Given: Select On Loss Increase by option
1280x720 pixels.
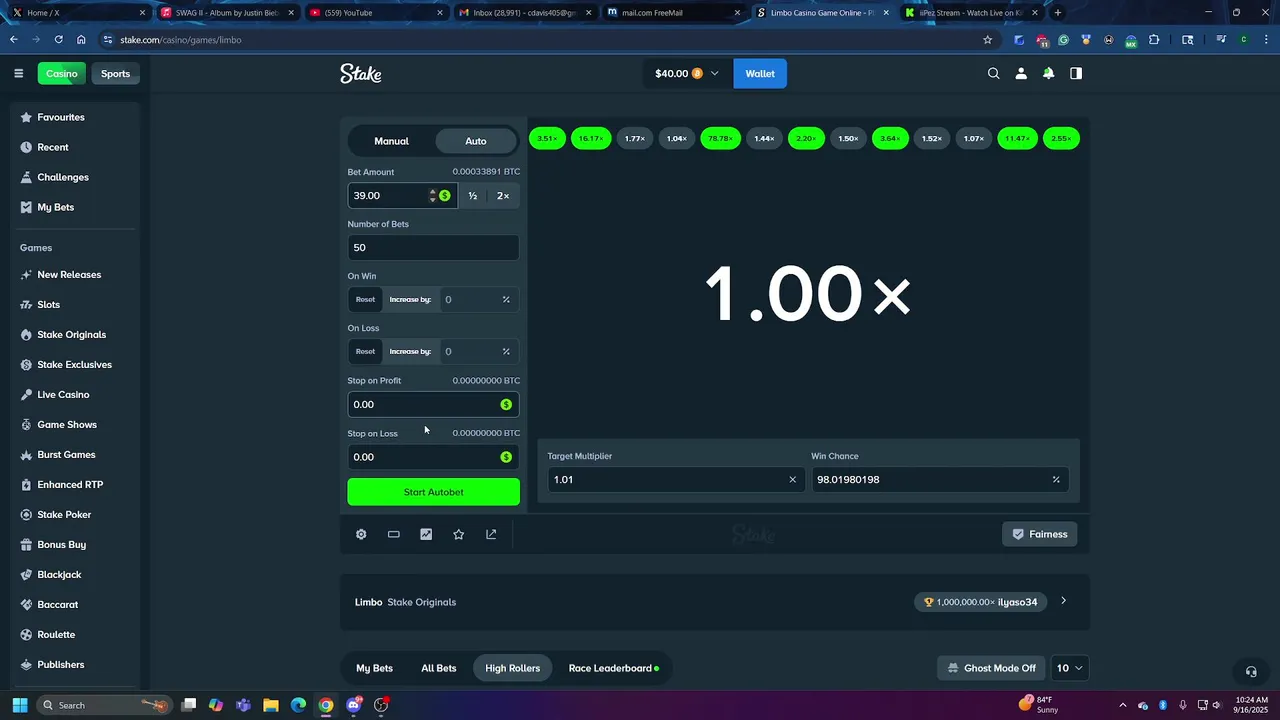Looking at the screenshot, I should (410, 351).
